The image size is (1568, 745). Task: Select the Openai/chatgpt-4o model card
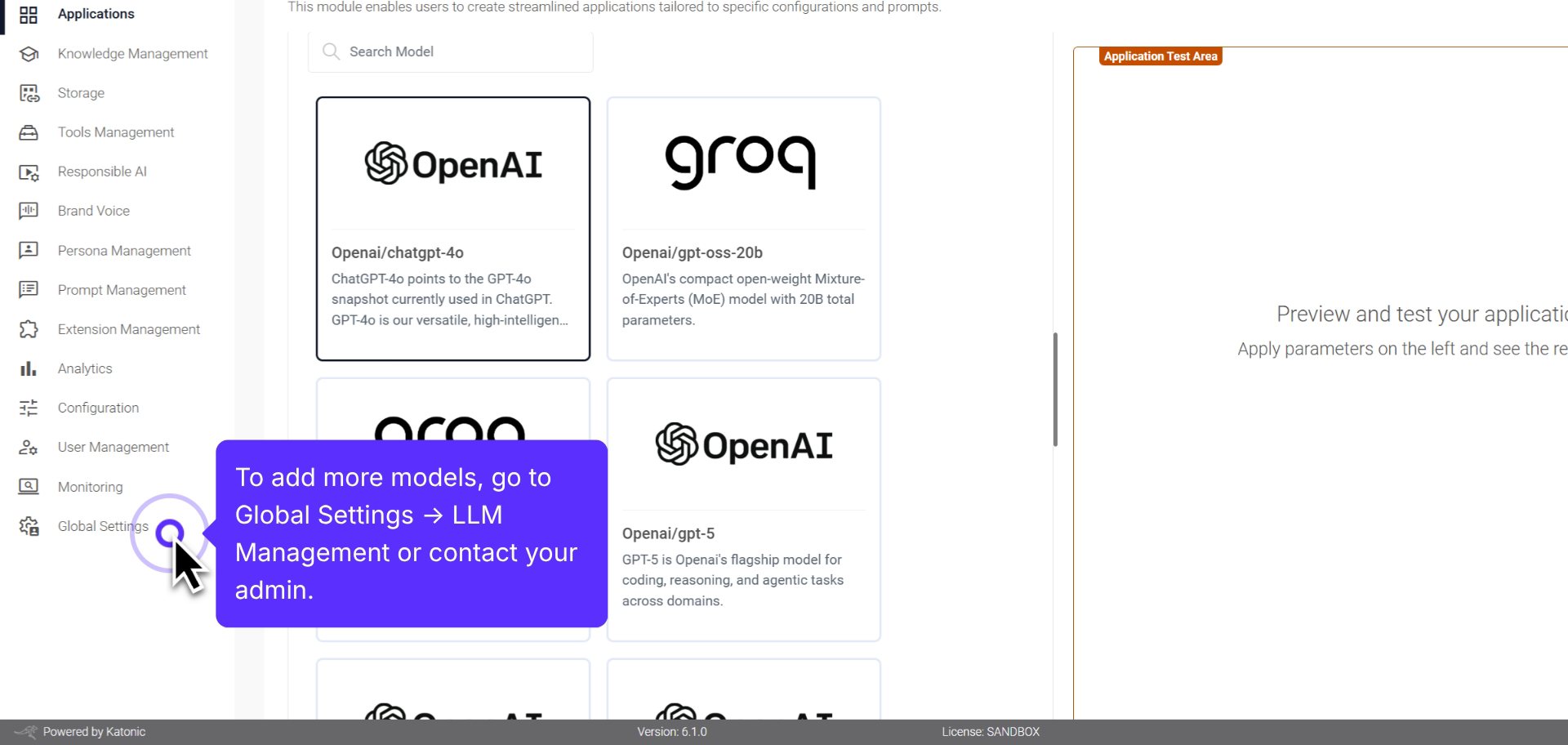[x=452, y=228]
